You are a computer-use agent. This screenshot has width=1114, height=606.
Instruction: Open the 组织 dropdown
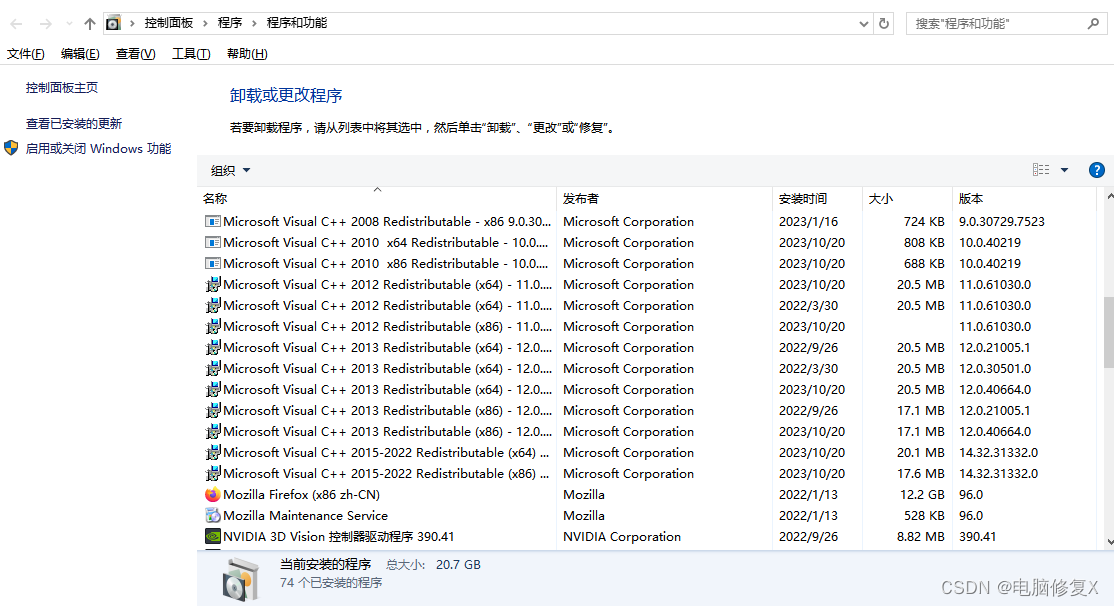(230, 171)
